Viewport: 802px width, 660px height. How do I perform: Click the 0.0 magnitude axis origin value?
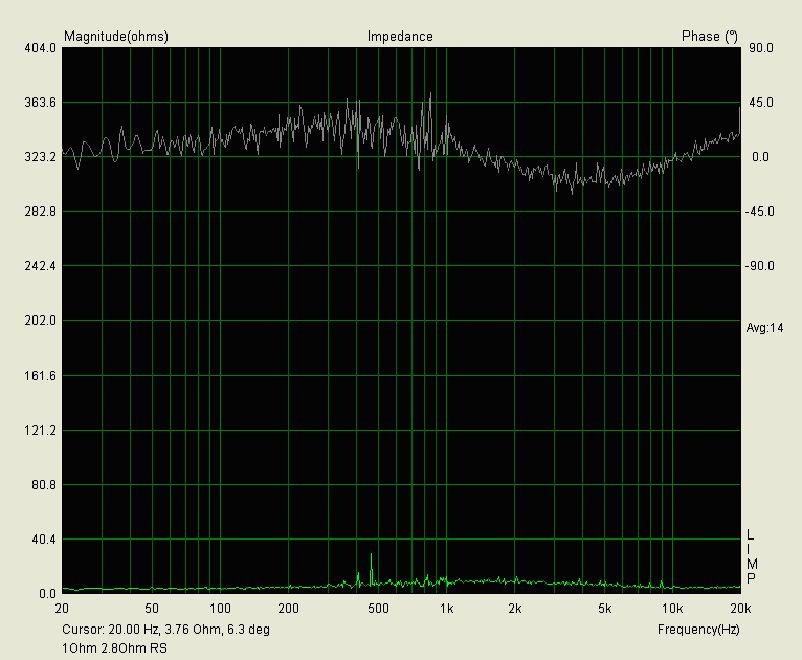[47, 594]
